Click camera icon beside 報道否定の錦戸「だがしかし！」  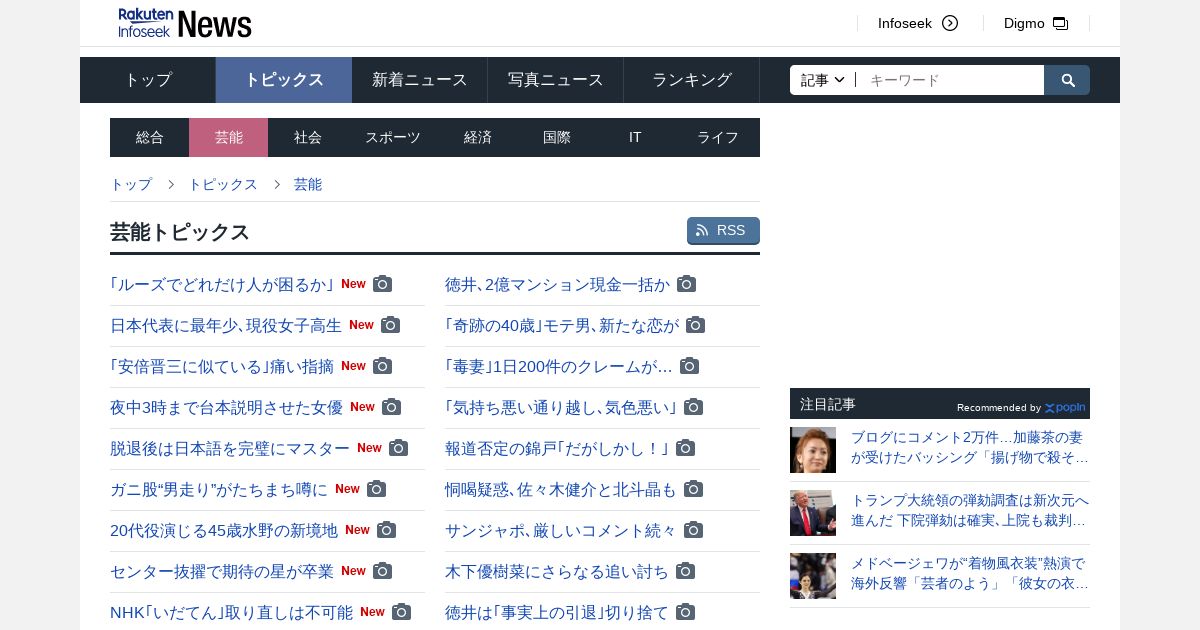tap(686, 448)
